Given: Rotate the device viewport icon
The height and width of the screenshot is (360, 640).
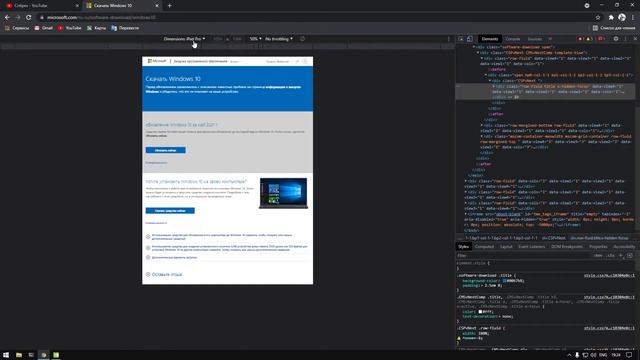Looking at the screenshot, I should click(302, 39).
